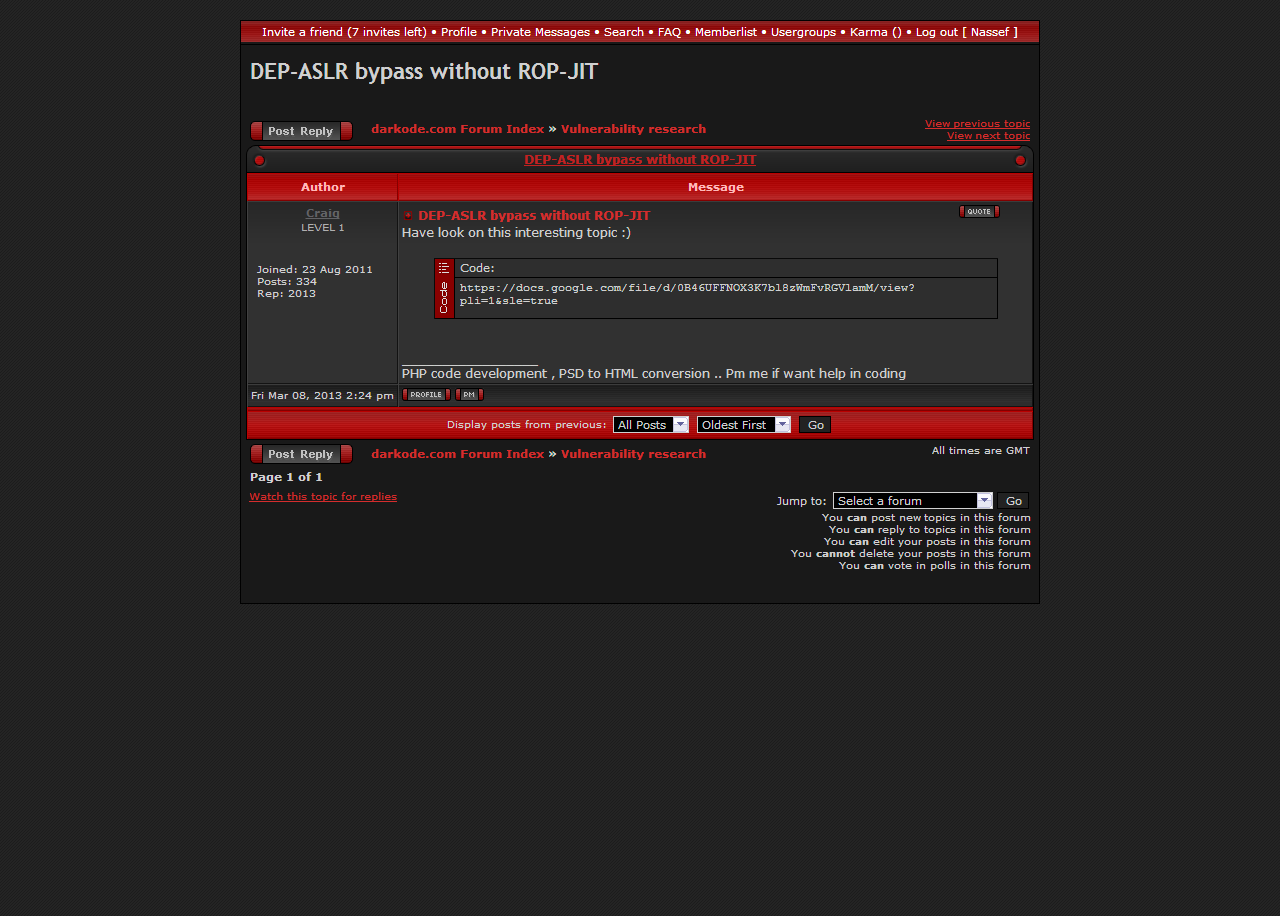Click the small red post icon beside the post title

click(x=408, y=216)
